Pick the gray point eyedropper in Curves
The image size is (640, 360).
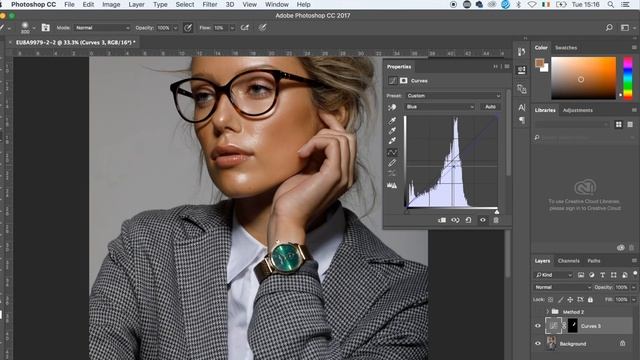[x=392, y=131]
